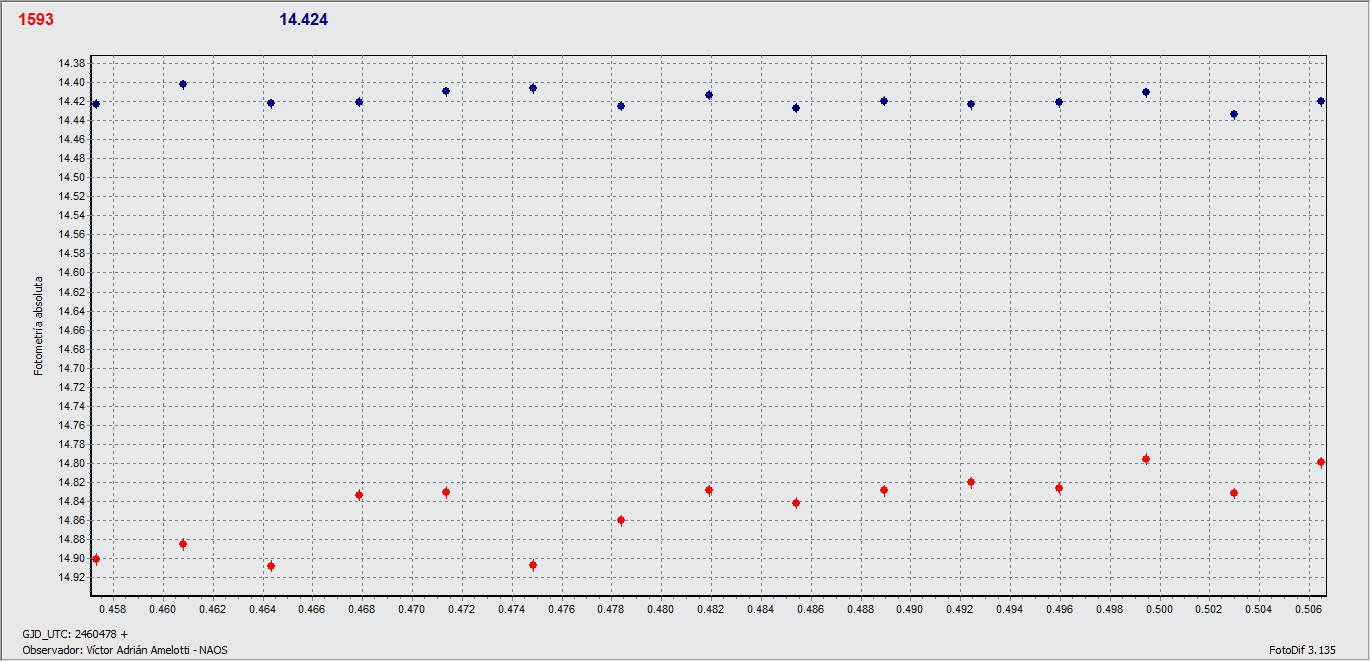Click the blue data point near time 0.4854
Viewport: 1371px width, 662px height.
pyautogui.click(x=796, y=108)
